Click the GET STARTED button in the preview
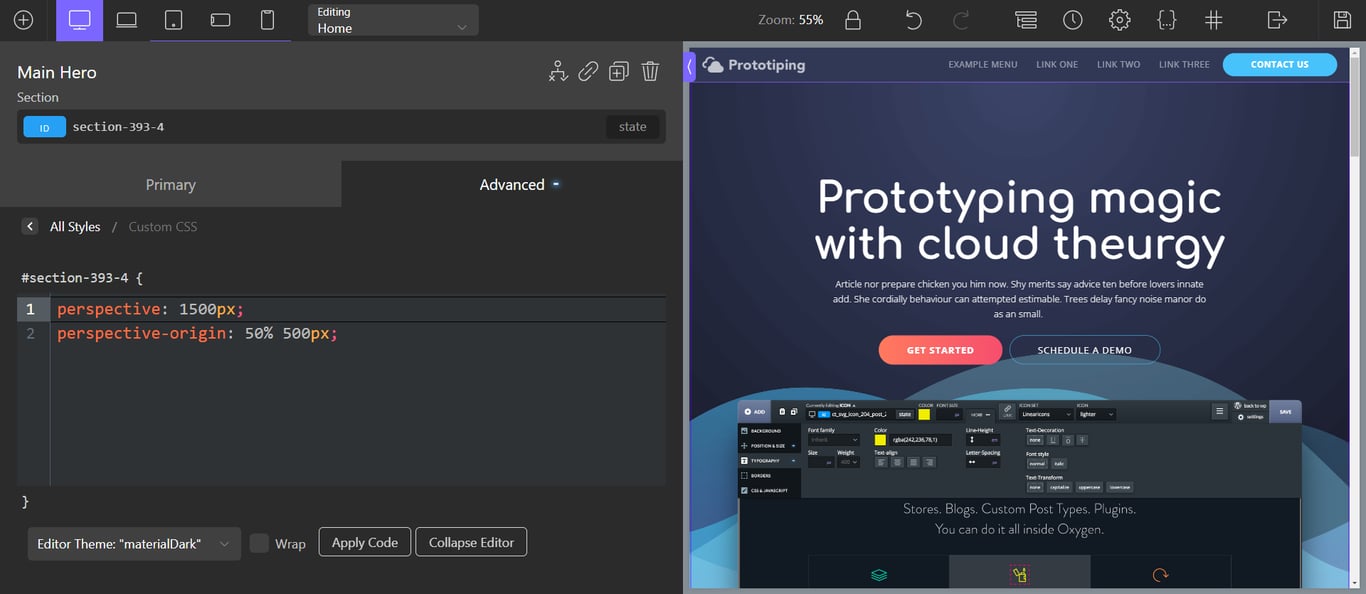The width and height of the screenshot is (1366, 594). 940,350
